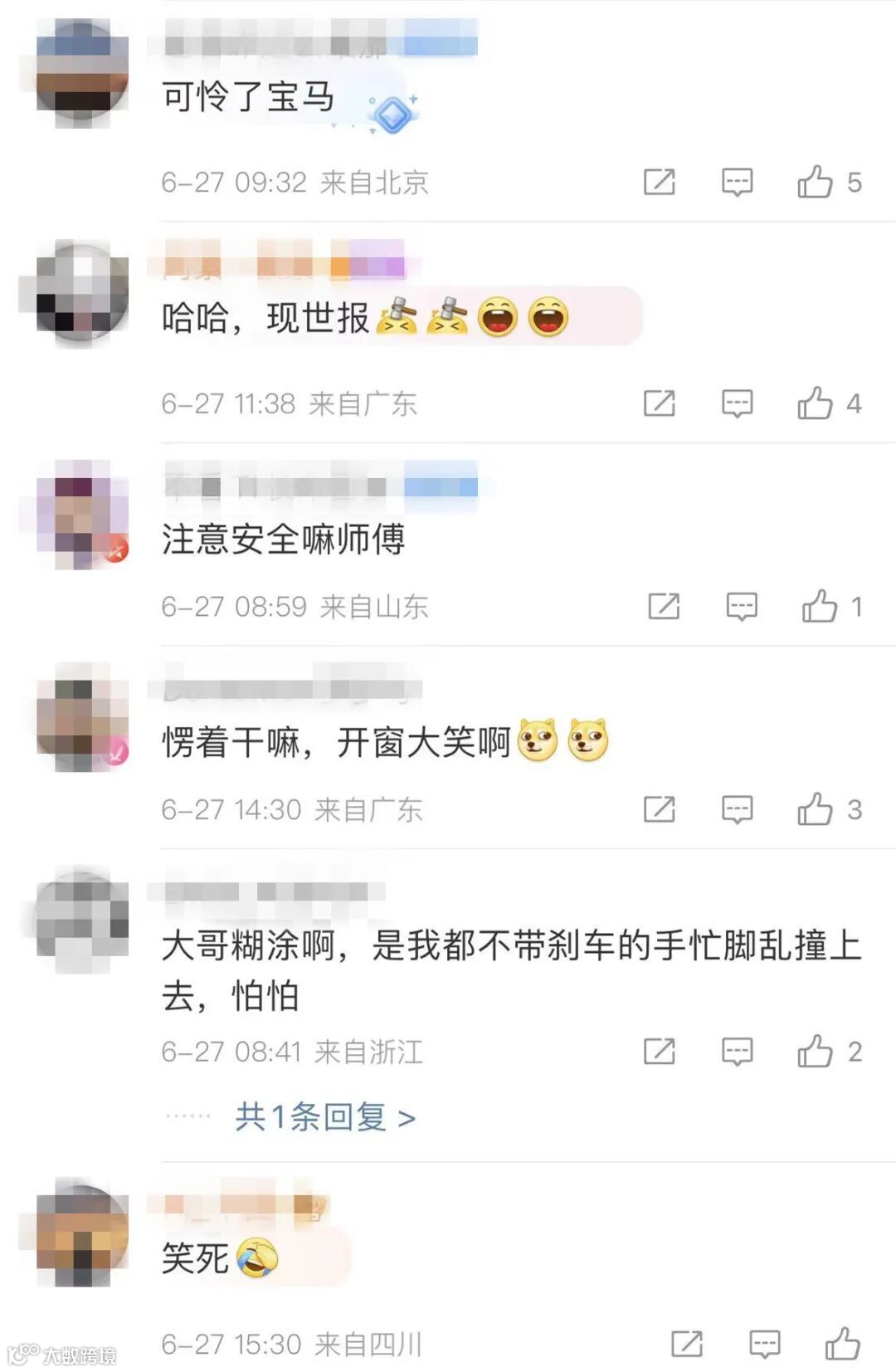Reply to the 笑死 comment
Viewport: 896px width, 1372px height.
(x=764, y=1344)
